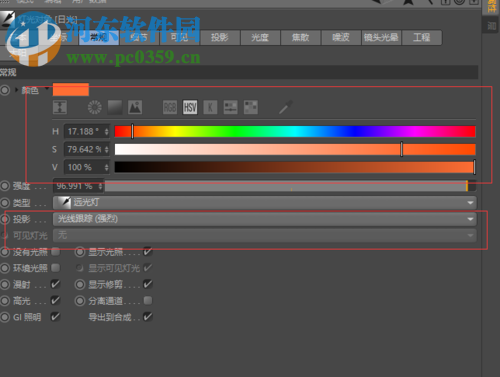Enable RGB sliders mode
The image size is (500, 377).
click(170, 107)
